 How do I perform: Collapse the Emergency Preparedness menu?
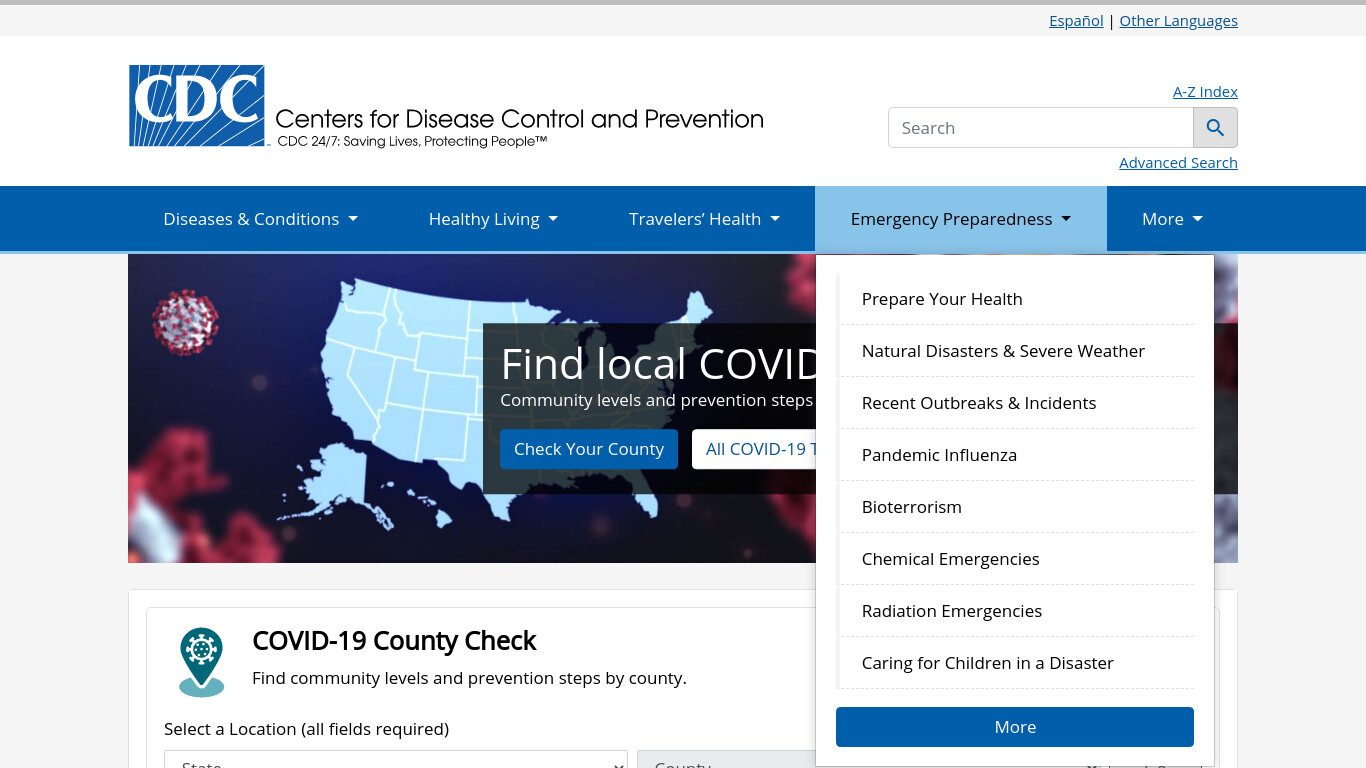tap(961, 219)
